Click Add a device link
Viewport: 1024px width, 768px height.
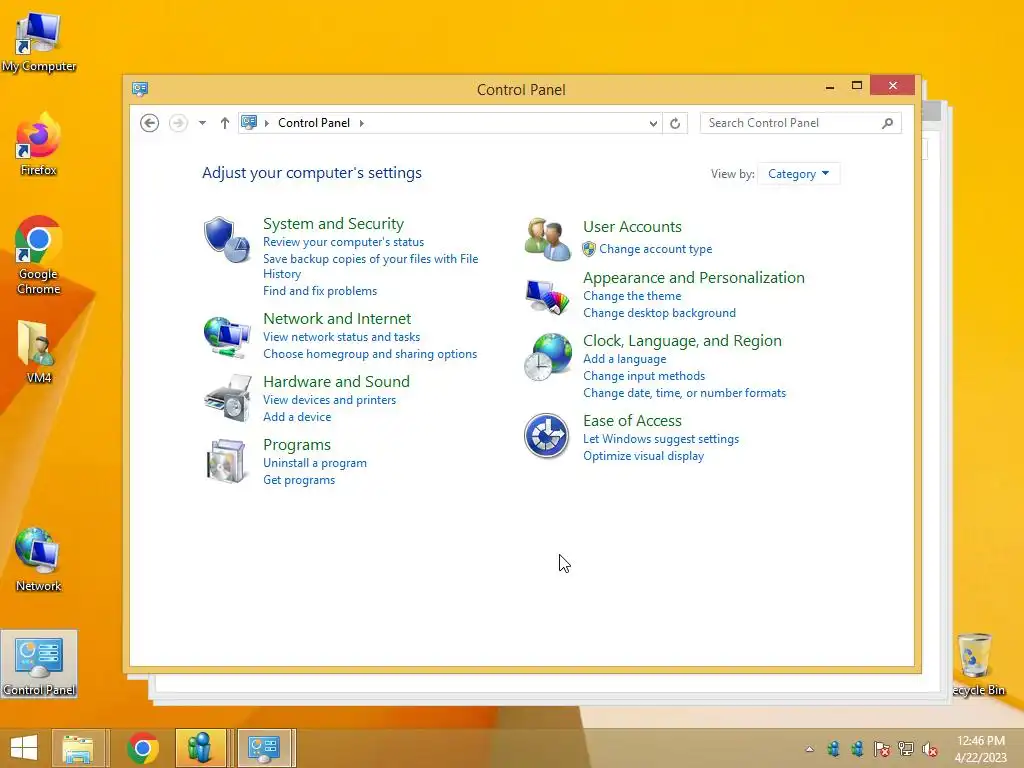[x=297, y=417]
